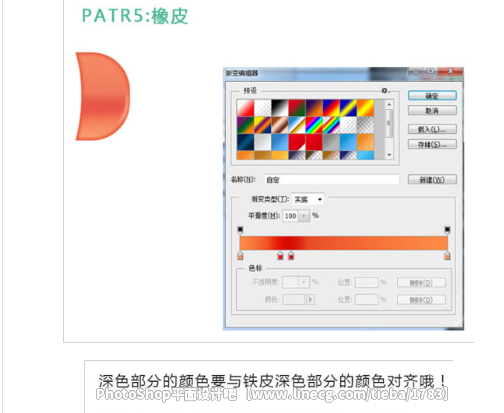
Task: Cancel with the 取消 button
Action: [x=432, y=111]
